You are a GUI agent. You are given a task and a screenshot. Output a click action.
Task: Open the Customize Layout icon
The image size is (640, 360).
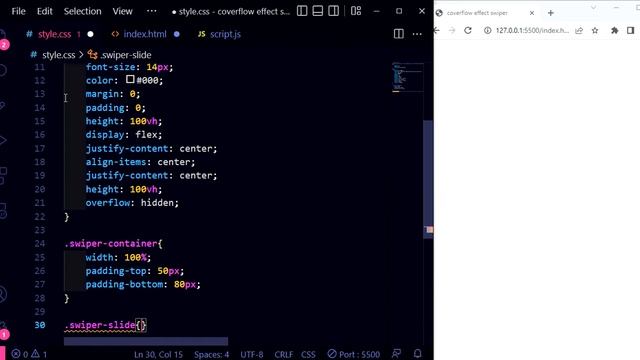click(x=356, y=11)
